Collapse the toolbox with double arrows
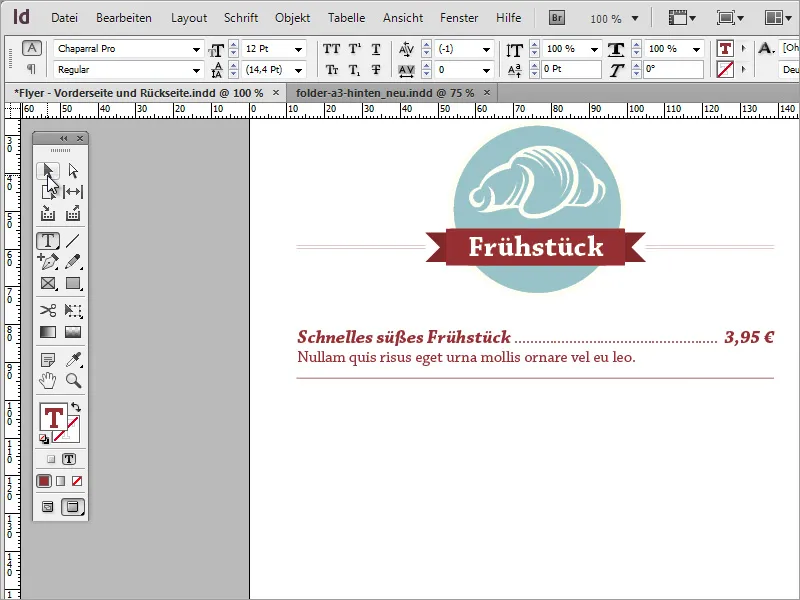This screenshot has height=600, width=800. point(64,138)
